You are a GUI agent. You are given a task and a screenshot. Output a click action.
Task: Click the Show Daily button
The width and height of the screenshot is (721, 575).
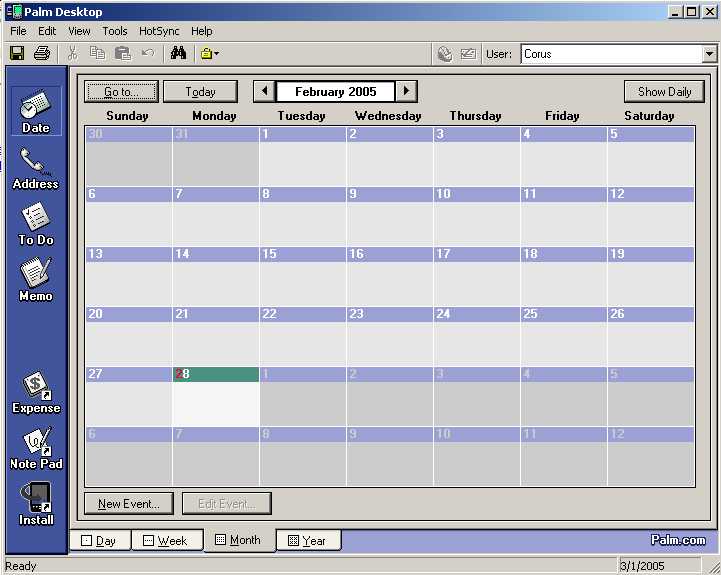(x=664, y=92)
